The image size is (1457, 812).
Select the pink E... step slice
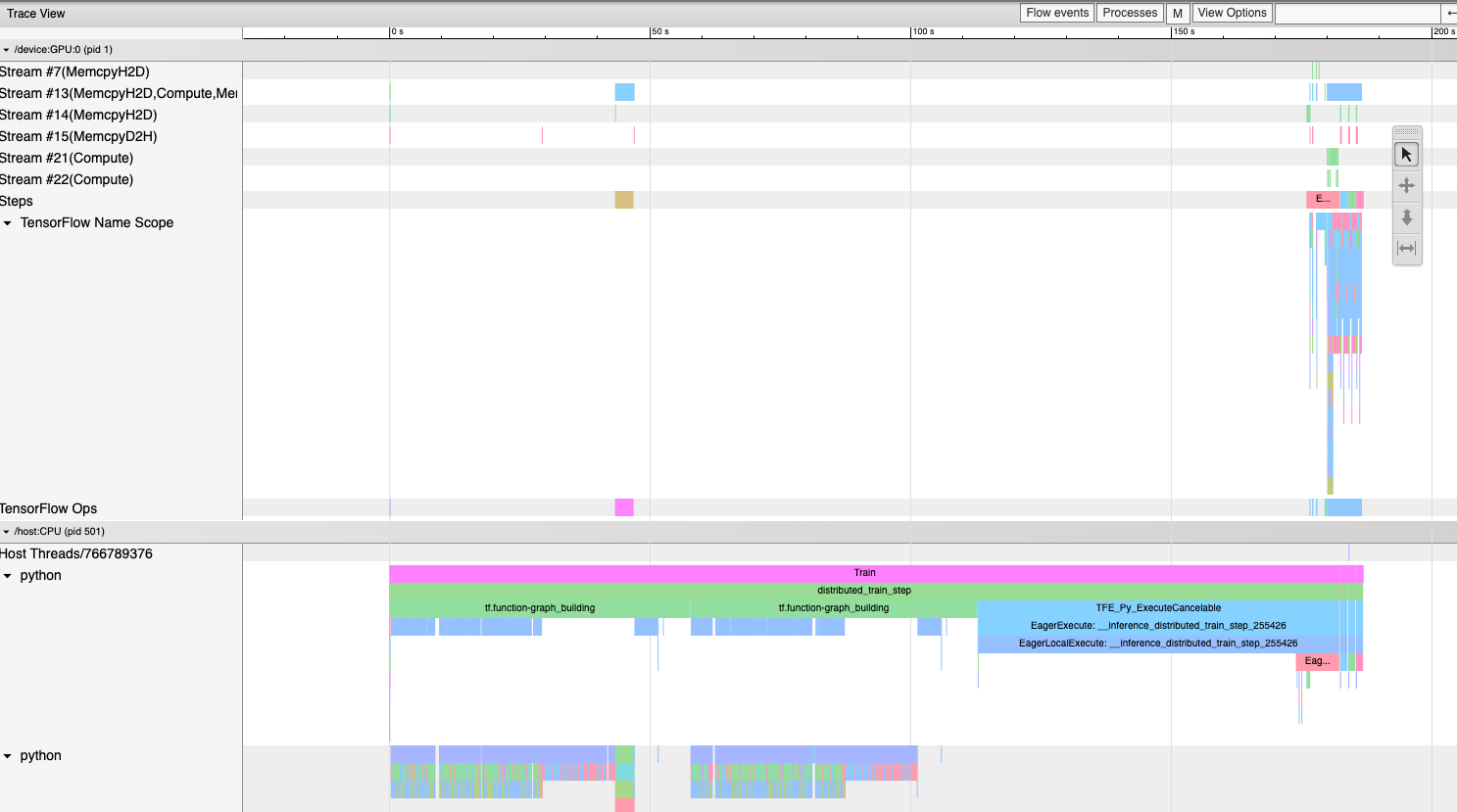tap(1323, 200)
